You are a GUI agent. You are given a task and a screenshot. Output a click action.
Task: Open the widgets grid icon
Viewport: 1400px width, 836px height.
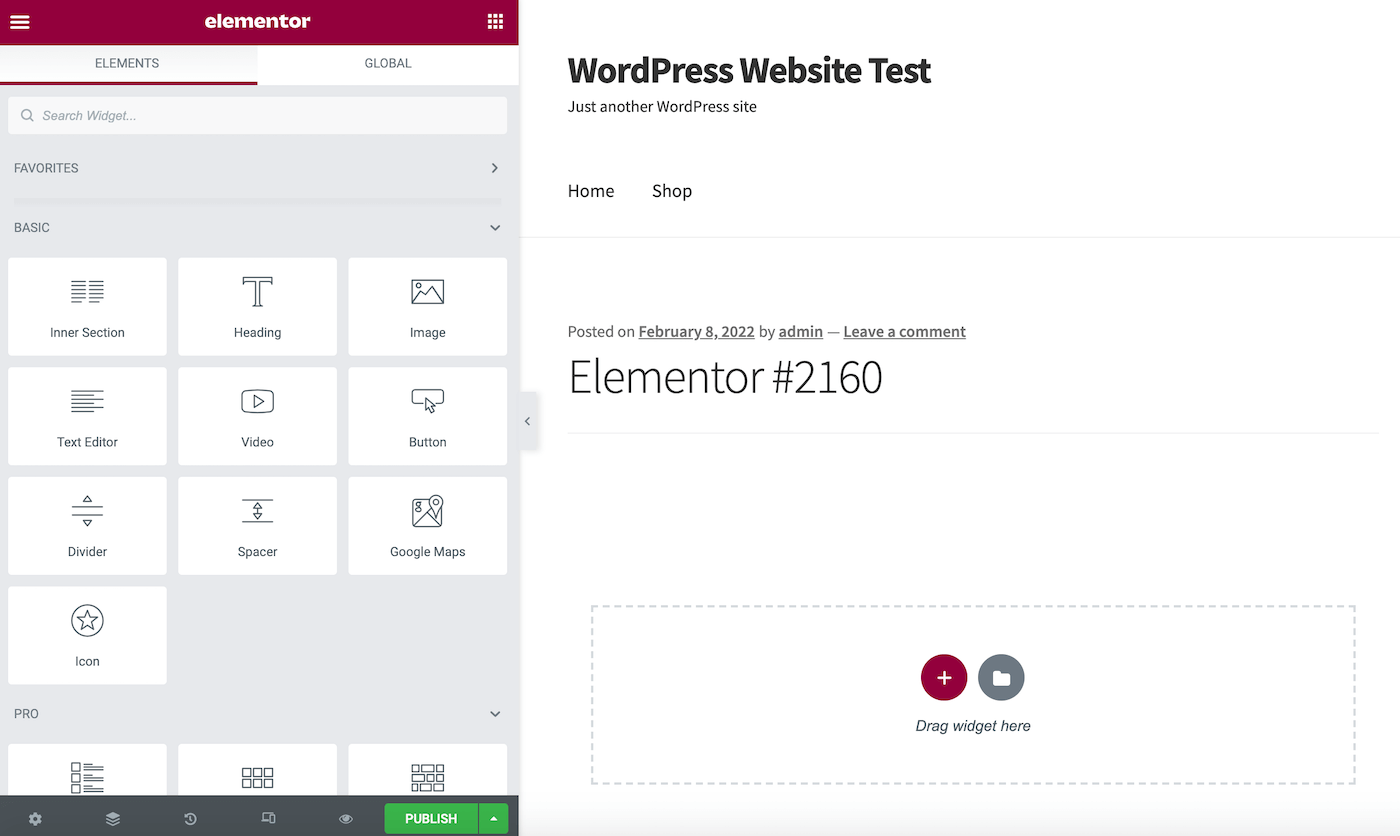[495, 22]
